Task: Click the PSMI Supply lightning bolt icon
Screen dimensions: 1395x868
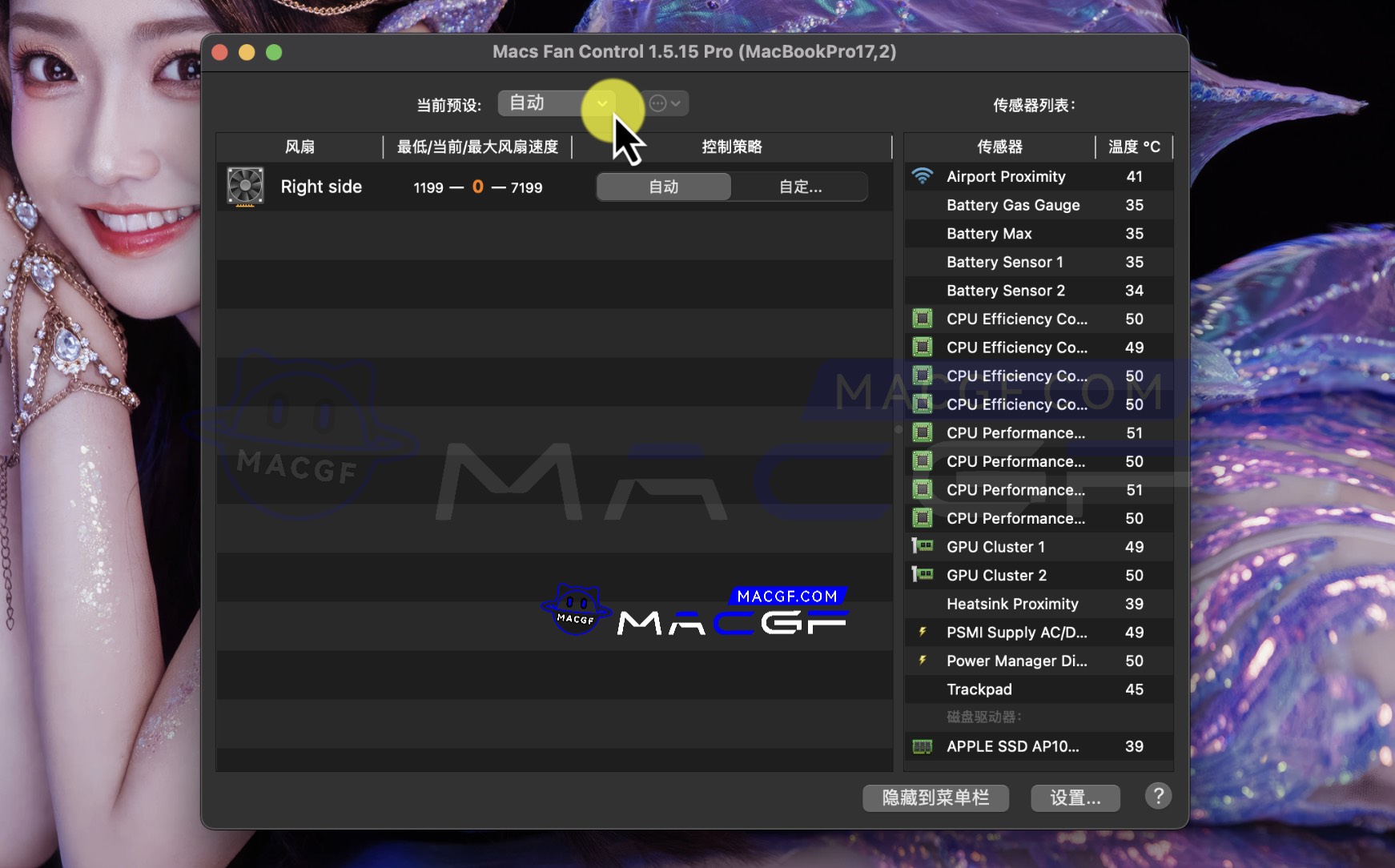Action: click(x=923, y=633)
